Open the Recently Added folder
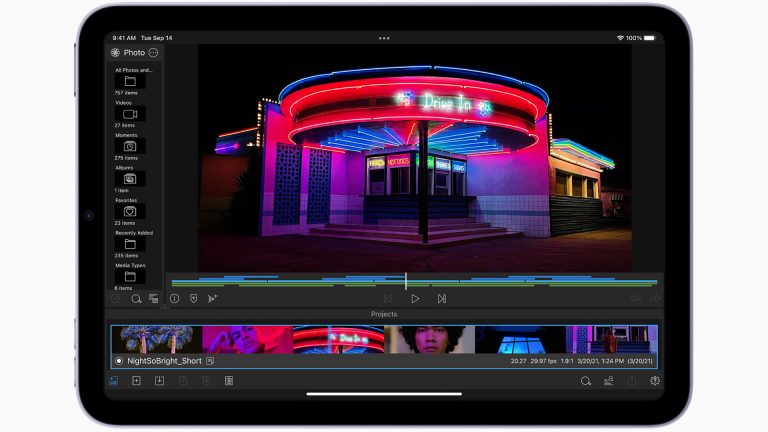The width and height of the screenshot is (768, 432). pyautogui.click(x=130, y=243)
